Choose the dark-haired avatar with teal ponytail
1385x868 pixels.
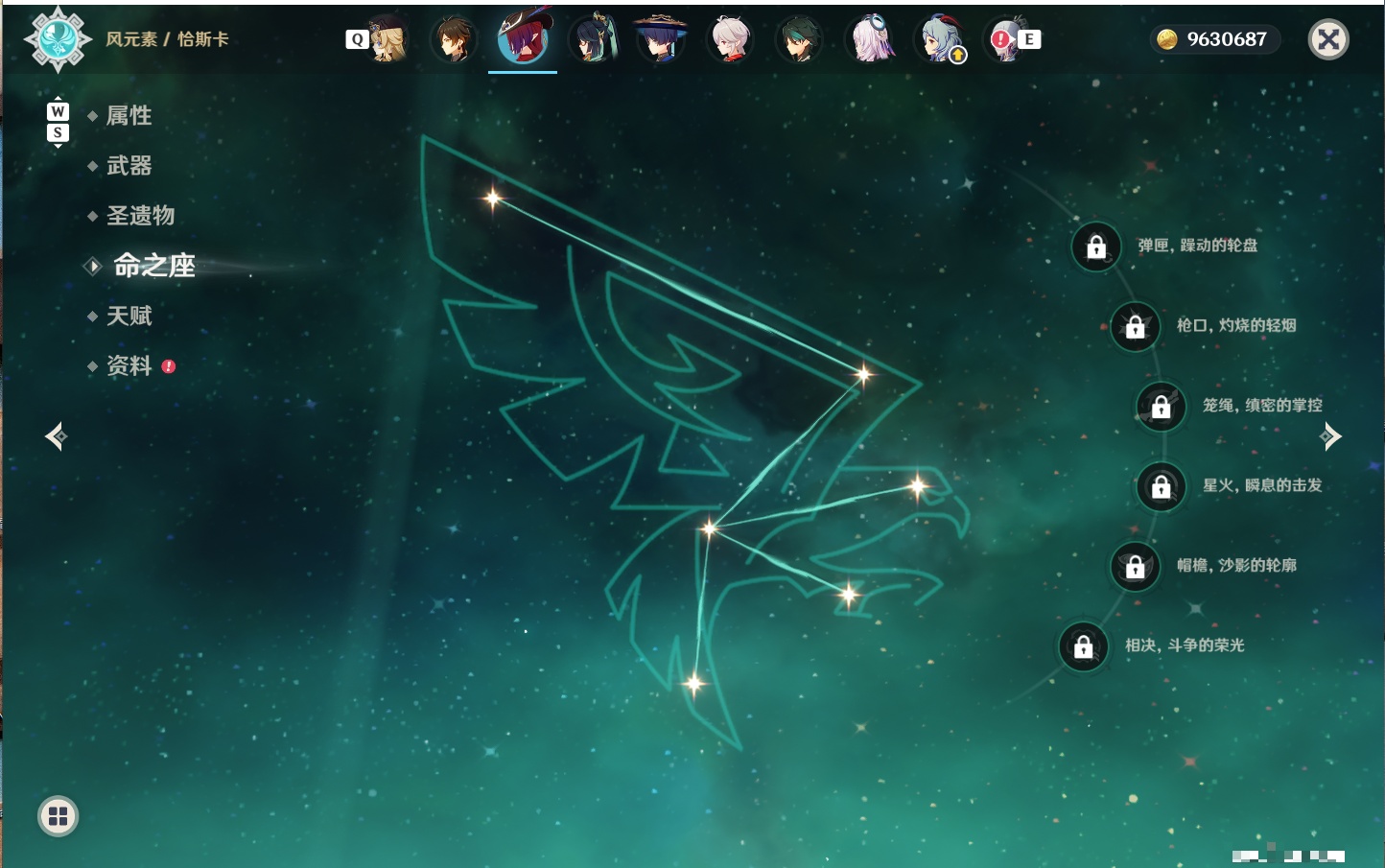(593, 39)
